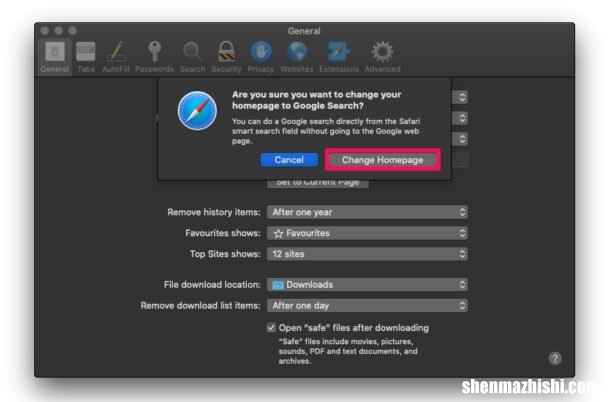The image size is (610, 402).
Task: Click the 'Are you sure' dialog heading
Action: click(316, 100)
